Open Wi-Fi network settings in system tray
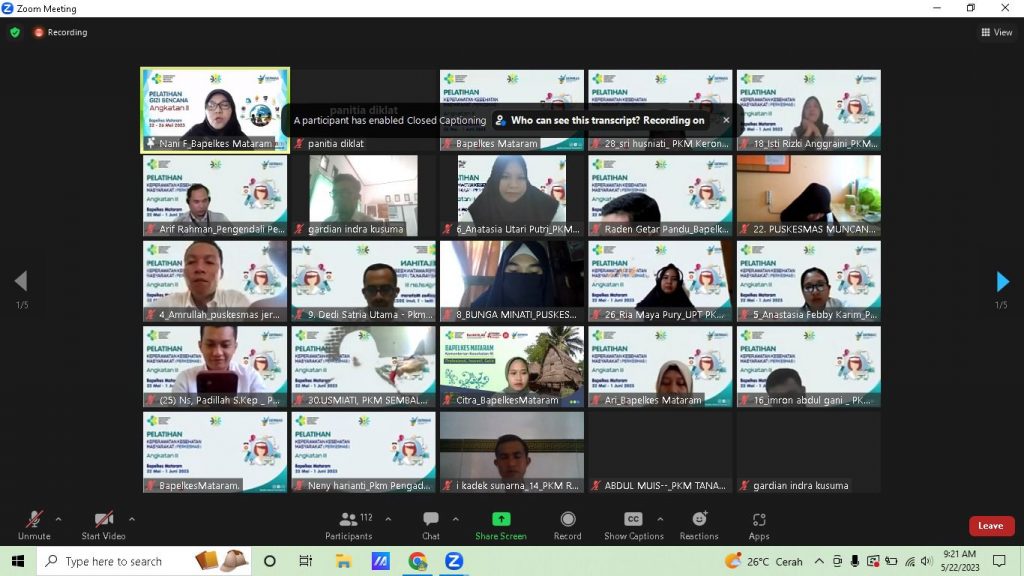 pos(910,561)
